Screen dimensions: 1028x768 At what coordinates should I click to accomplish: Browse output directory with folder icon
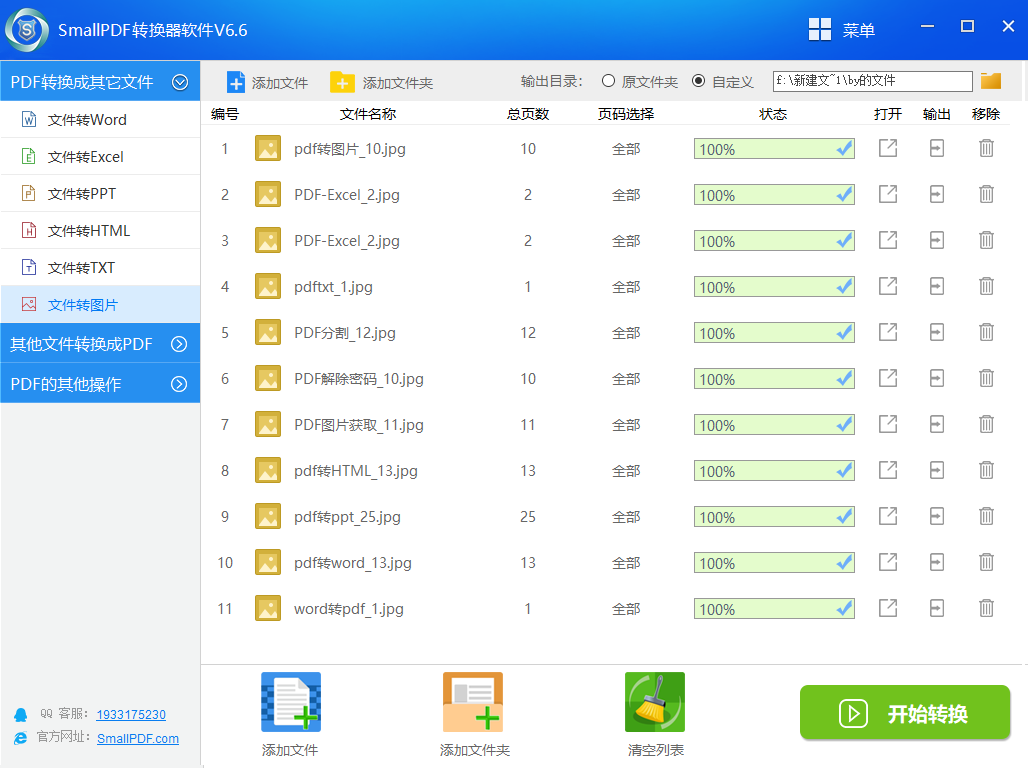991,81
